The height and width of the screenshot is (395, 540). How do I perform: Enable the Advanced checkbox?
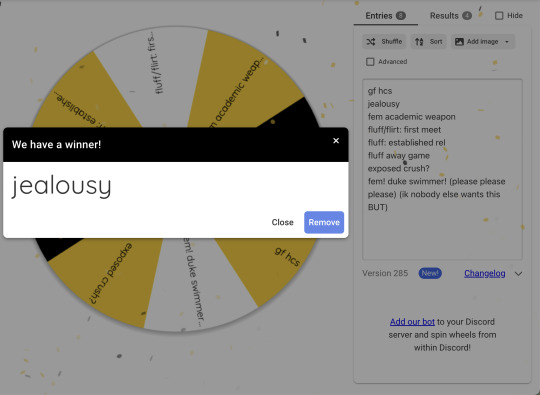pos(370,62)
